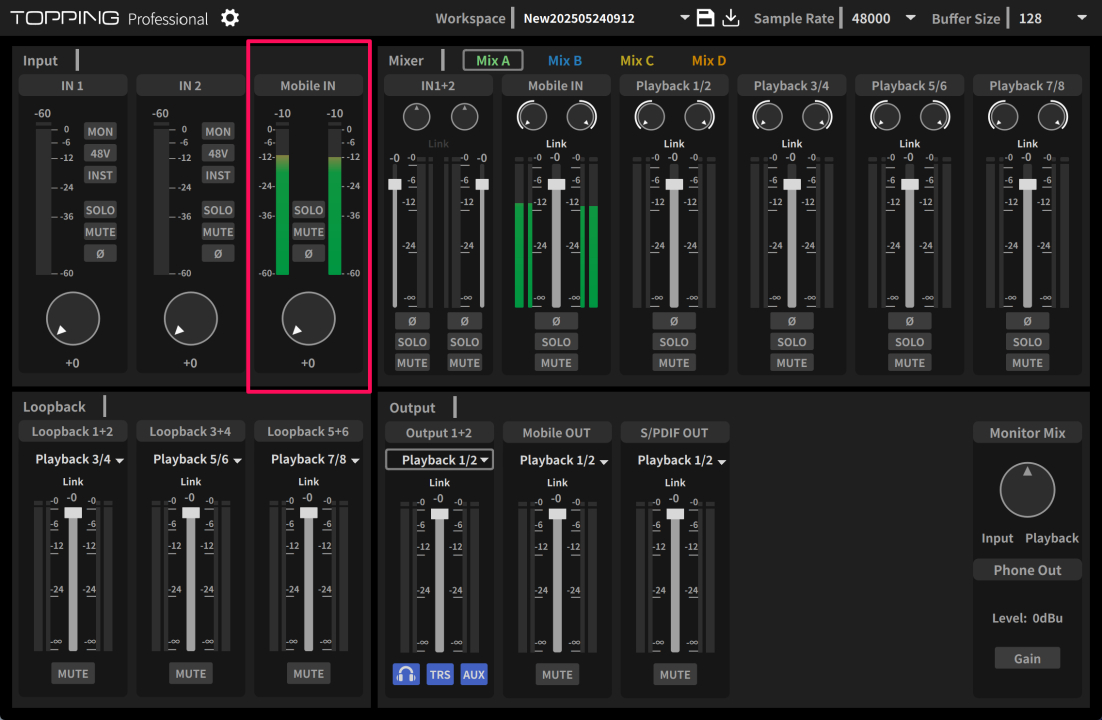Viewport: 1102px width, 720px height.
Task: Click Output 1+2 fader handle
Action: [x=439, y=513]
